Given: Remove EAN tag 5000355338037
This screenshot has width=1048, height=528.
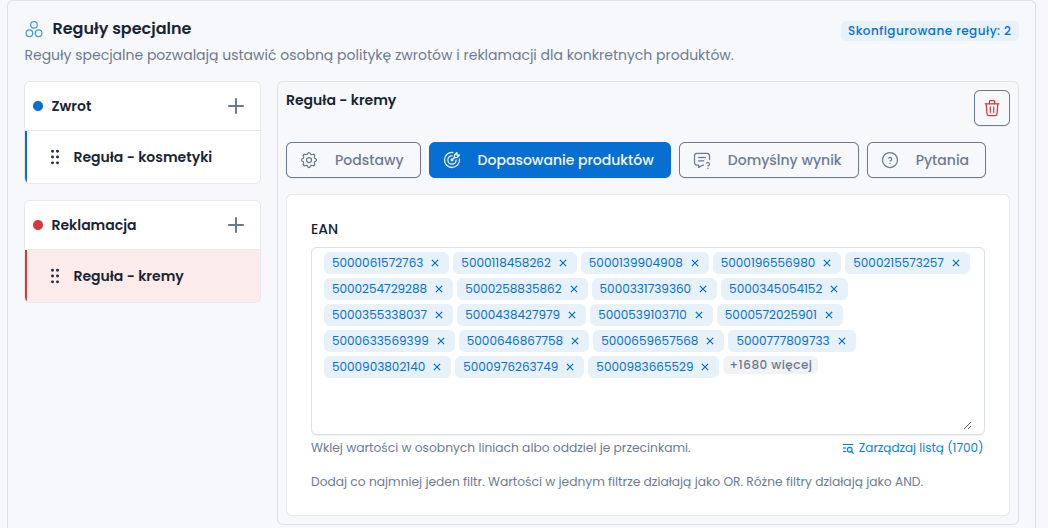Looking at the screenshot, I should click(439, 315).
